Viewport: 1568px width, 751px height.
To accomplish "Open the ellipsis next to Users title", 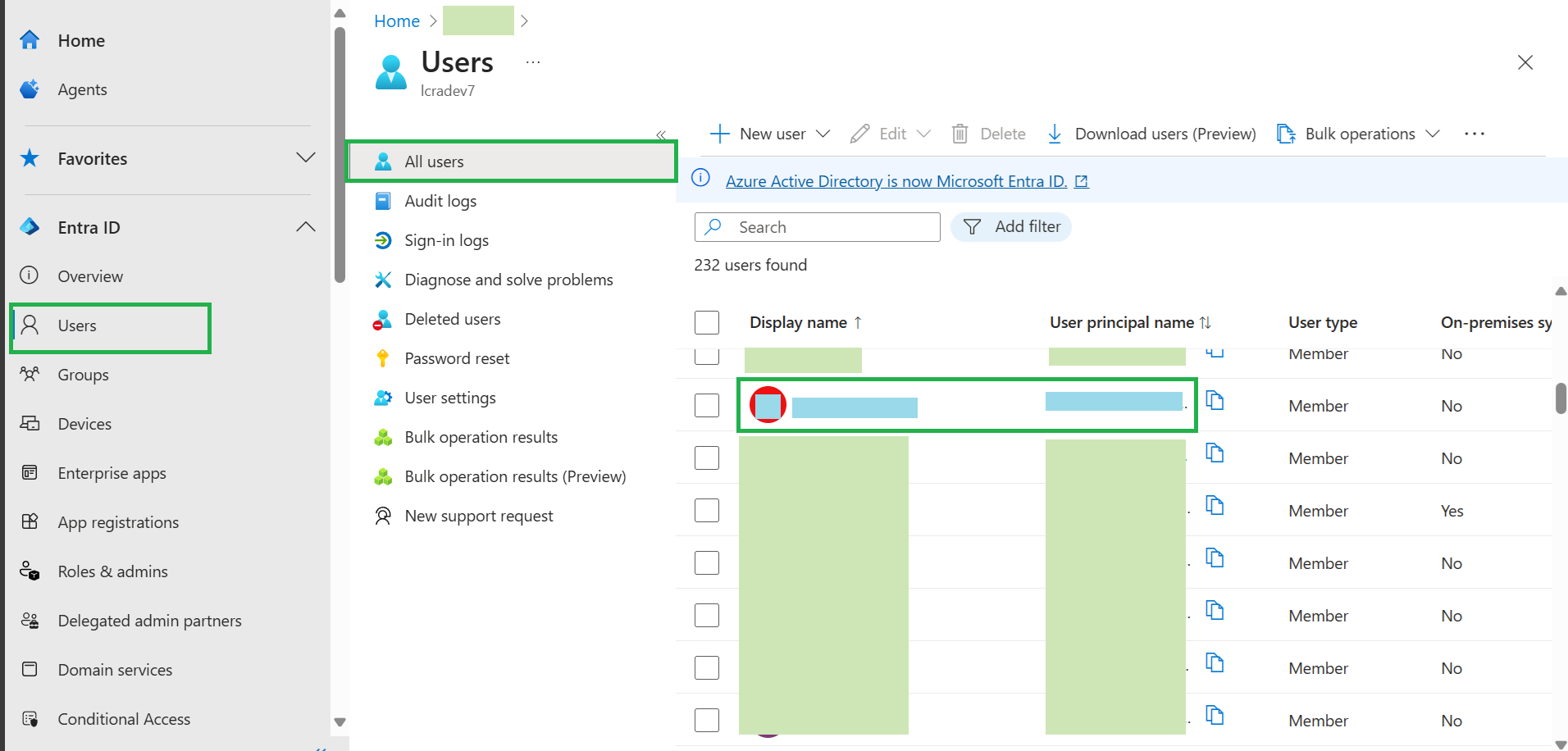I will click(x=533, y=62).
